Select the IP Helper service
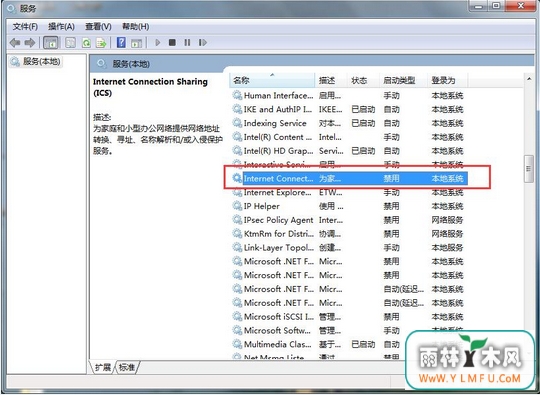 [x=349, y=206]
